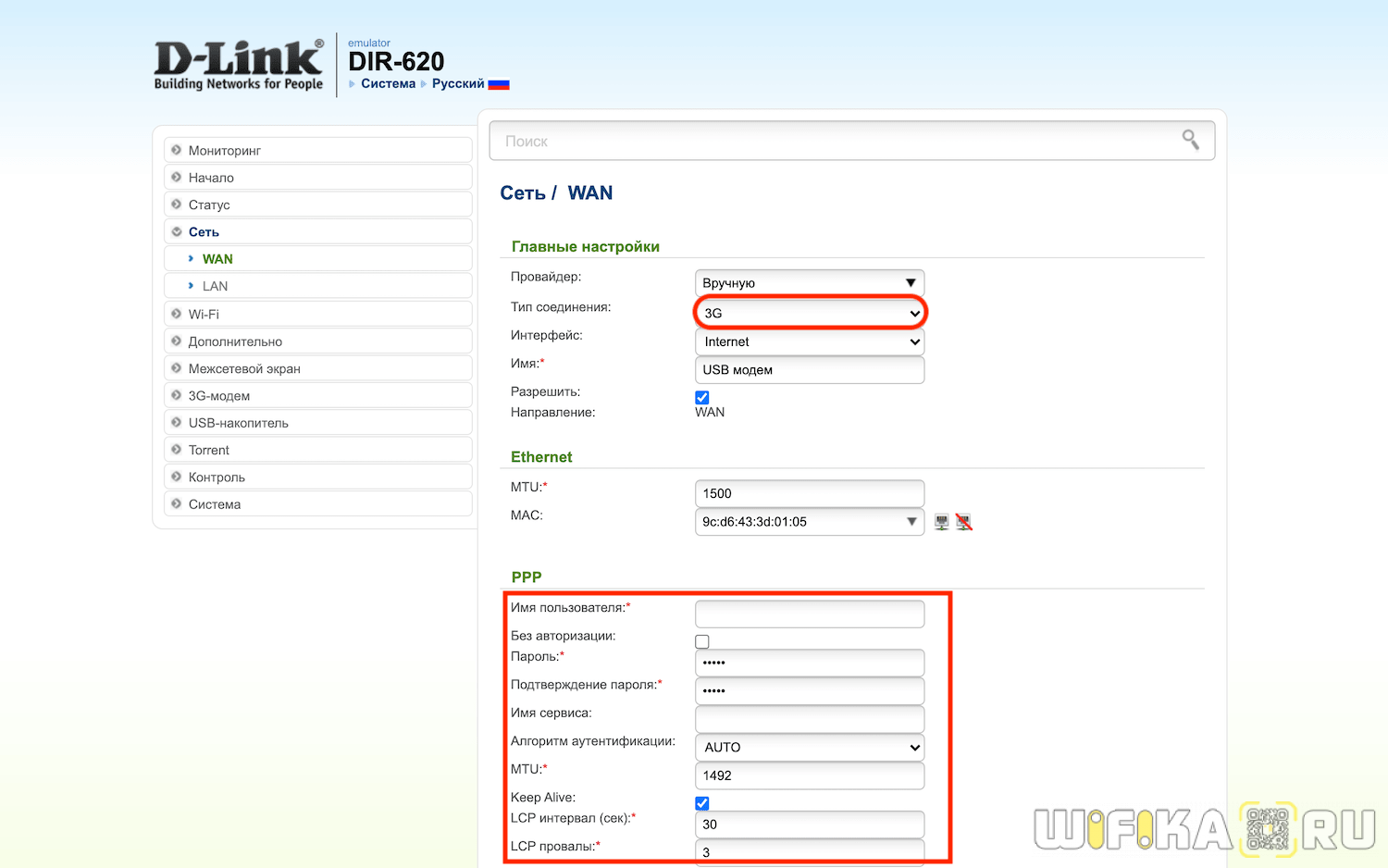Select WAN in the sidebar
1388x868 pixels.
point(318,259)
